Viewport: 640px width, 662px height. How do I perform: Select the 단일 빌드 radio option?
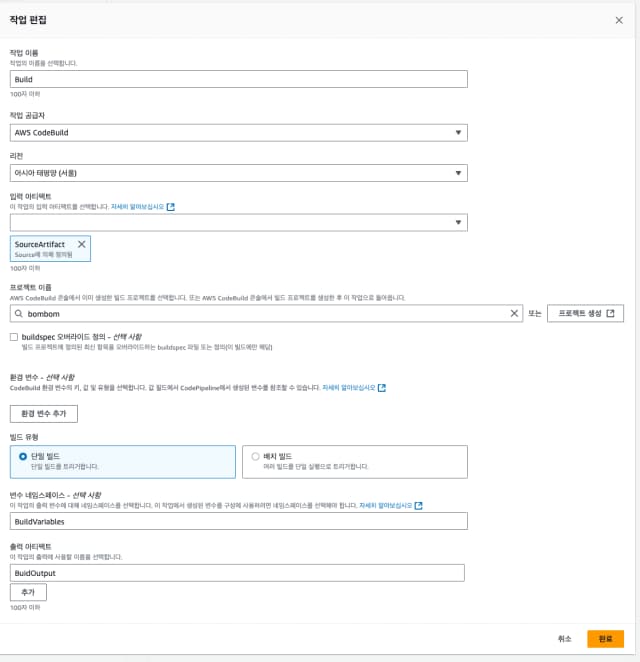23,456
